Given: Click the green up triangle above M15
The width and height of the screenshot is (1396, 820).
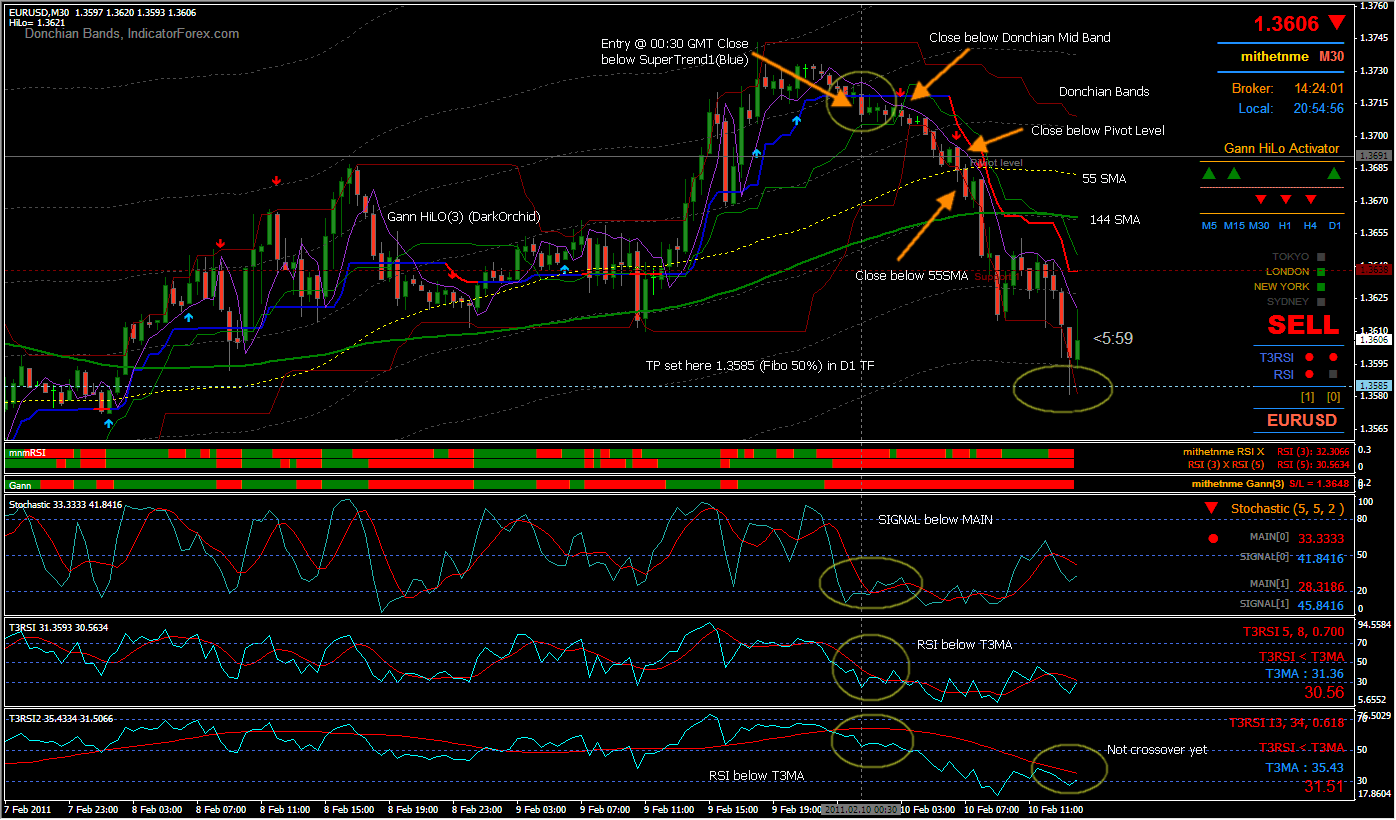Looking at the screenshot, I should [x=1234, y=174].
